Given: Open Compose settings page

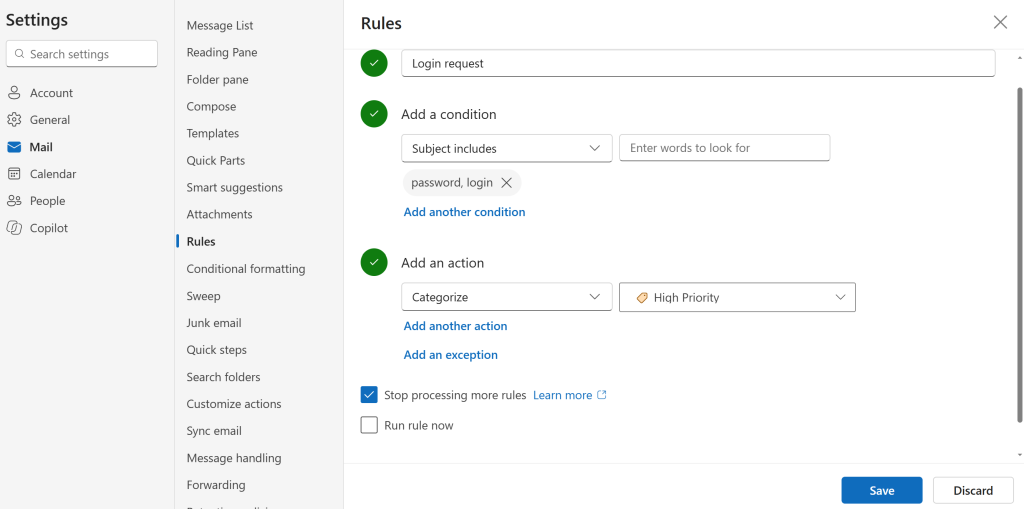Looking at the screenshot, I should tap(212, 107).
